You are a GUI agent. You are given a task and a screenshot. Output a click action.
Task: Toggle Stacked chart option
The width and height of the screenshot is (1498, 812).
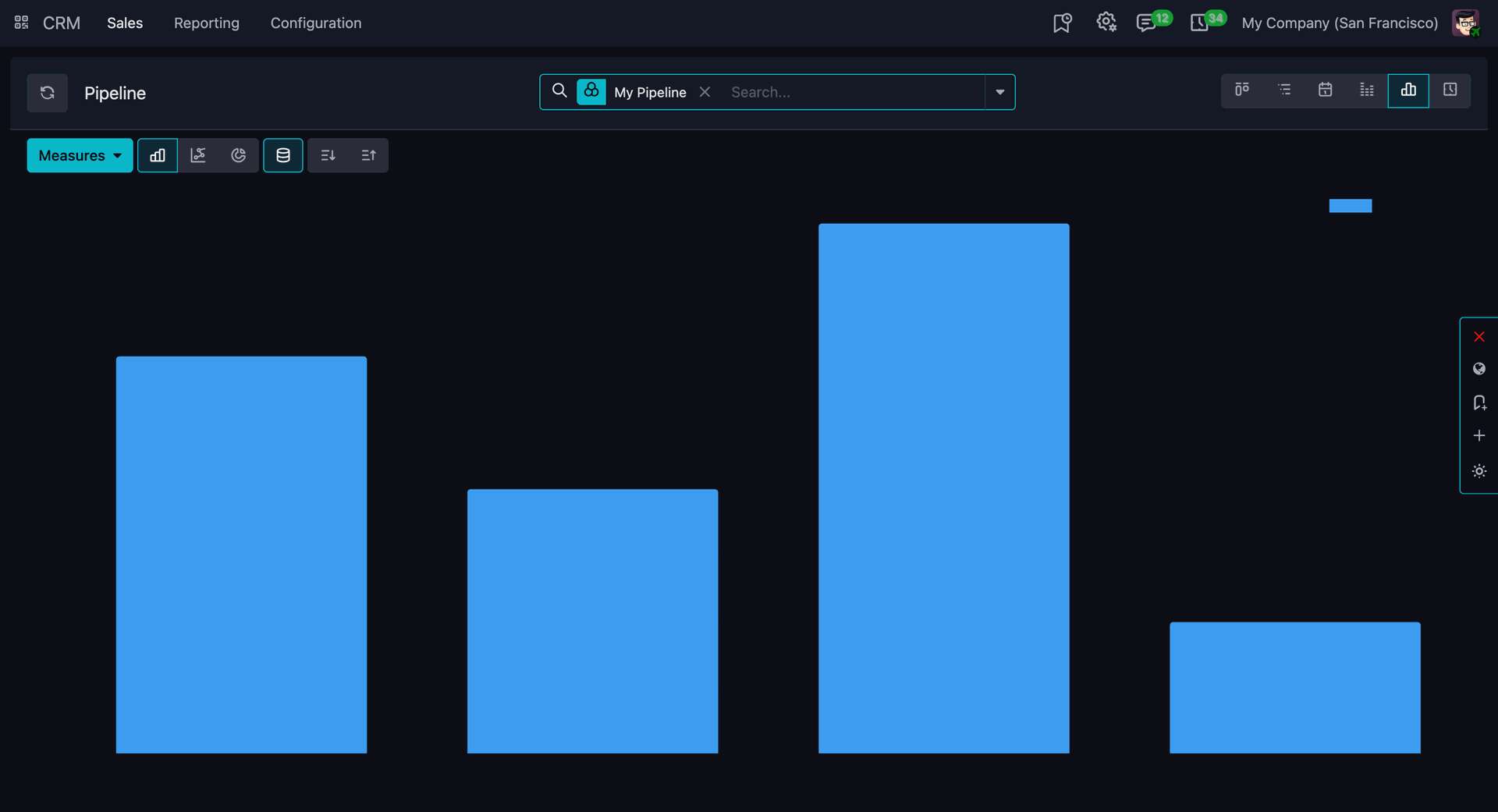click(x=283, y=155)
